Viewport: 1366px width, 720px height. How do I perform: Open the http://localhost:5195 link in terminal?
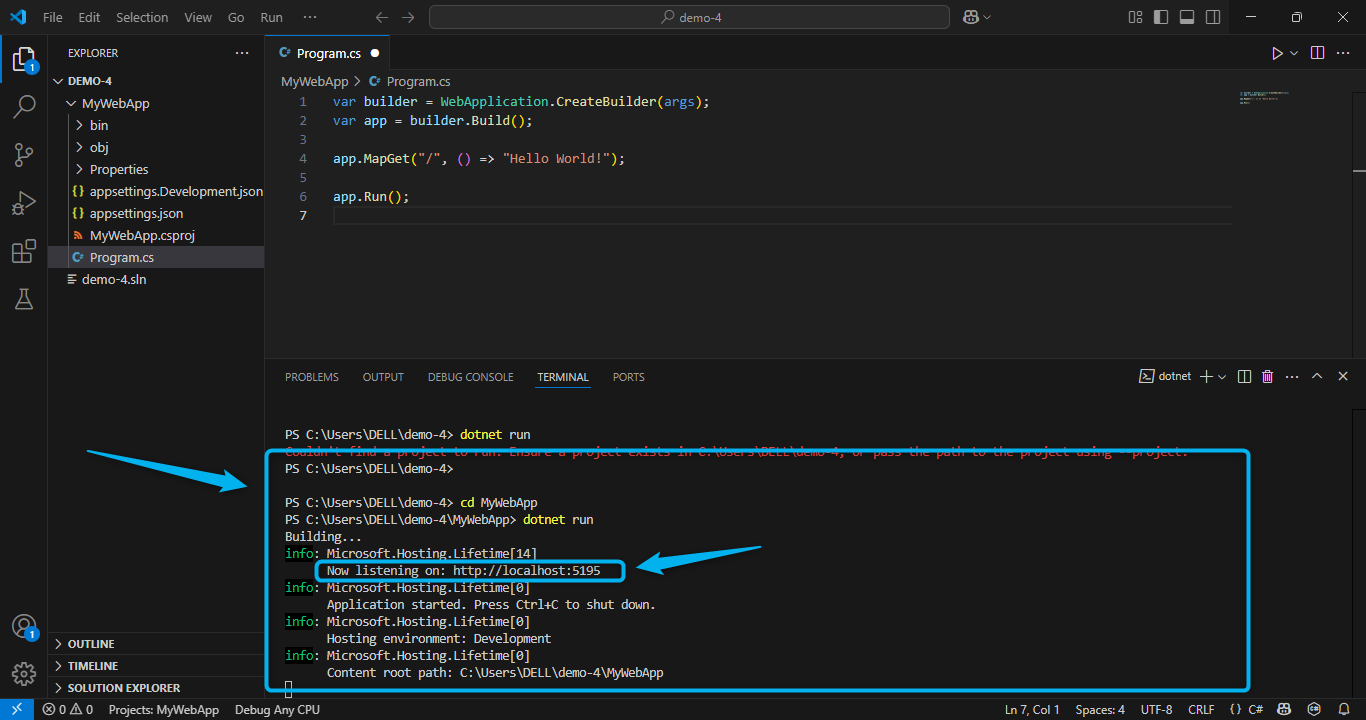click(x=526, y=570)
